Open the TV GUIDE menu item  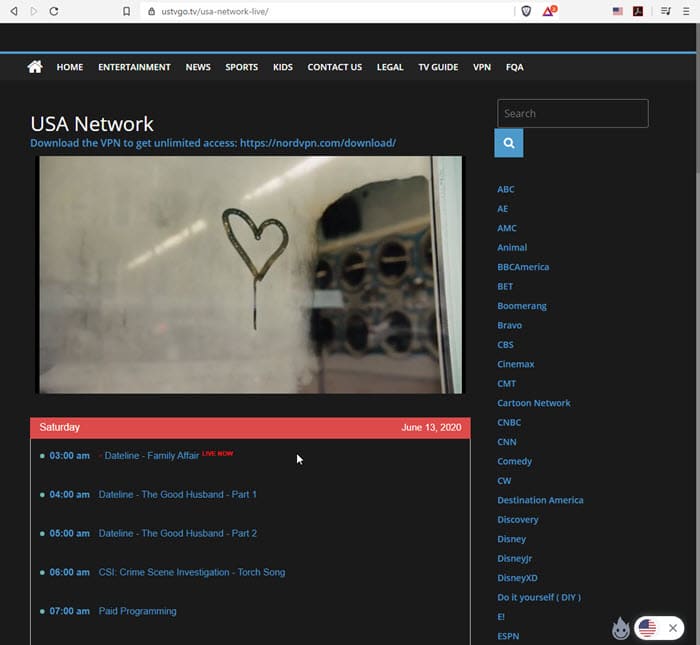coord(438,67)
